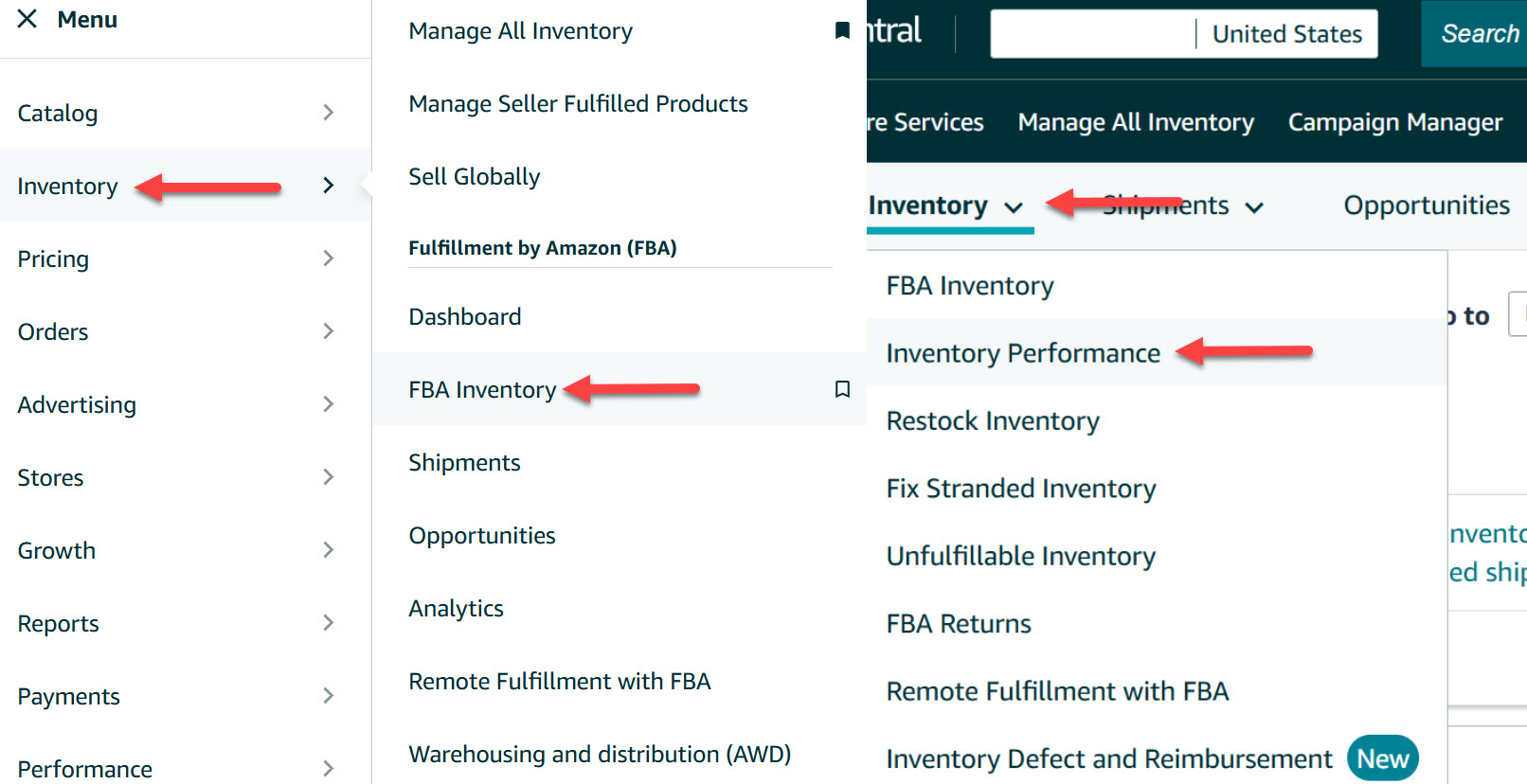Image resolution: width=1527 pixels, height=784 pixels.
Task: Expand the Catalog submenu chevron
Action: 328,113
